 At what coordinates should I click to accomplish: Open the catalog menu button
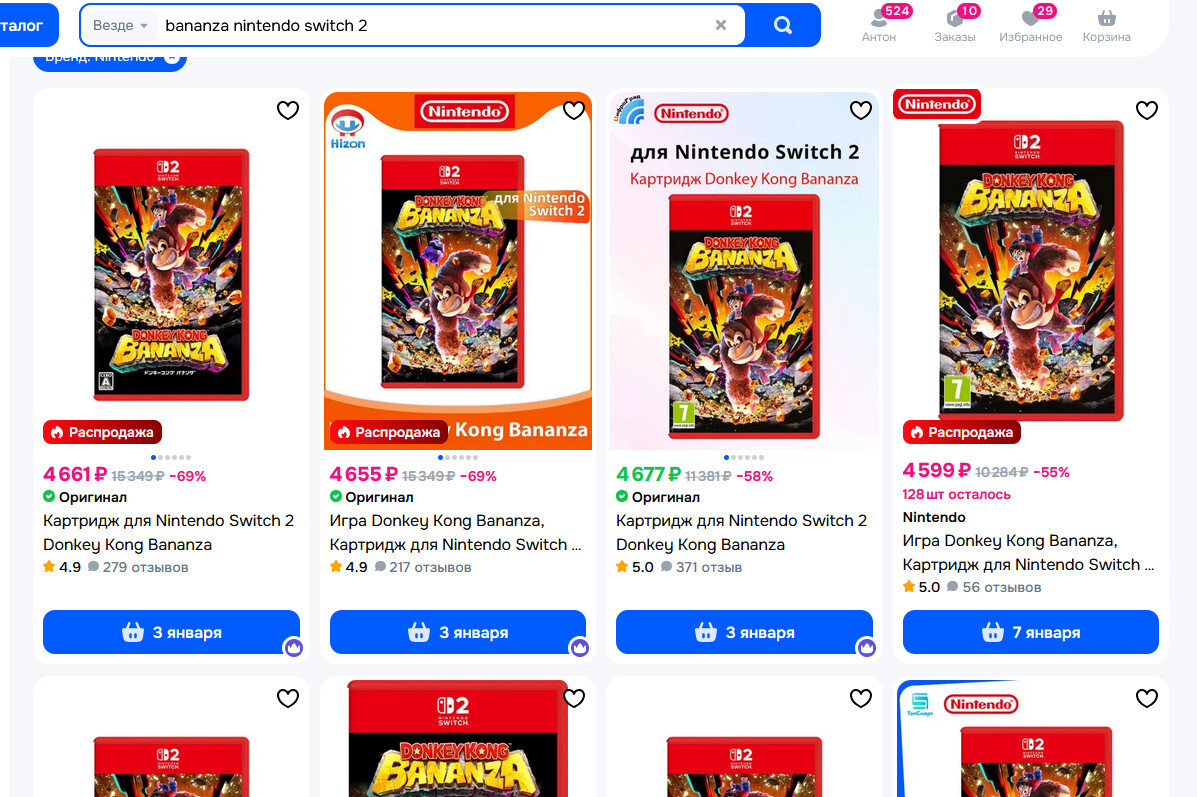(x=24, y=25)
